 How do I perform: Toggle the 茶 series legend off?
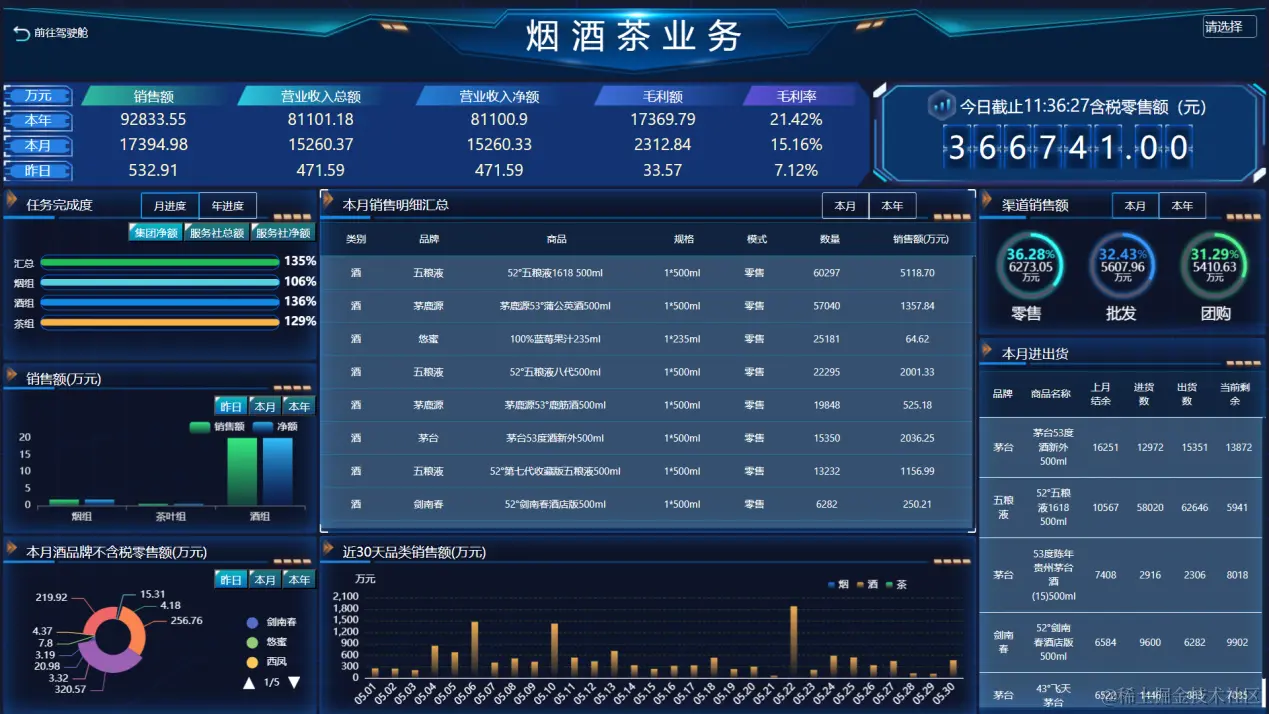[898, 584]
